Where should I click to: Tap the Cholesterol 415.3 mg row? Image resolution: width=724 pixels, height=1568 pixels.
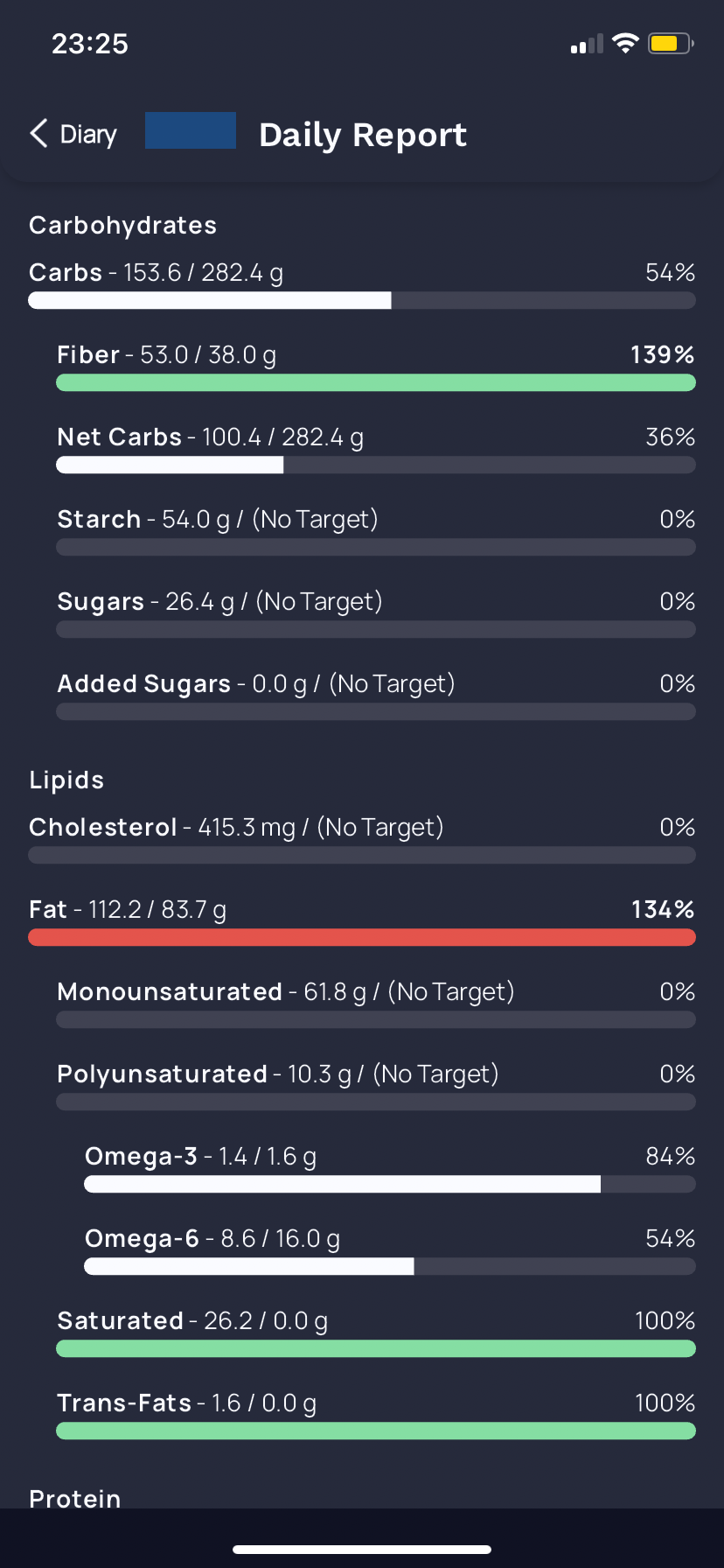362,839
